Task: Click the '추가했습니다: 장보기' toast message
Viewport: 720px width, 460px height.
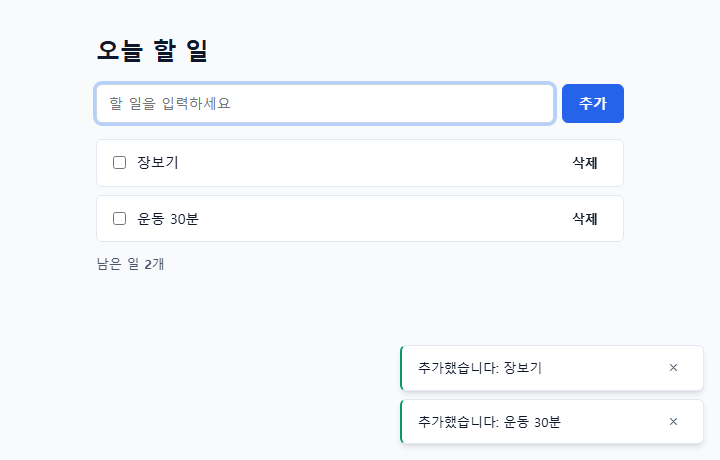Action: point(480,368)
